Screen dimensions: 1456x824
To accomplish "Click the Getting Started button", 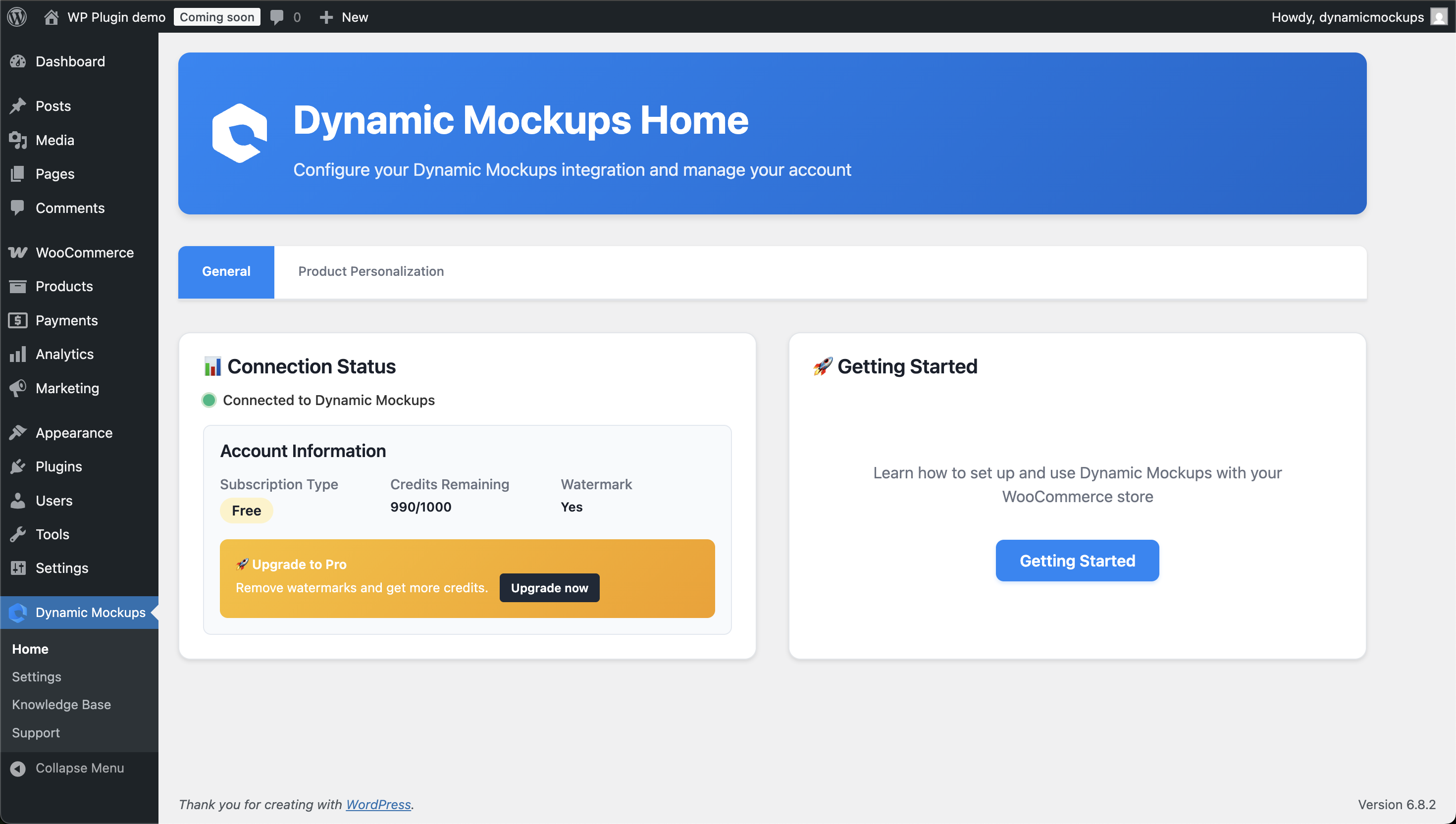I will click(x=1077, y=560).
